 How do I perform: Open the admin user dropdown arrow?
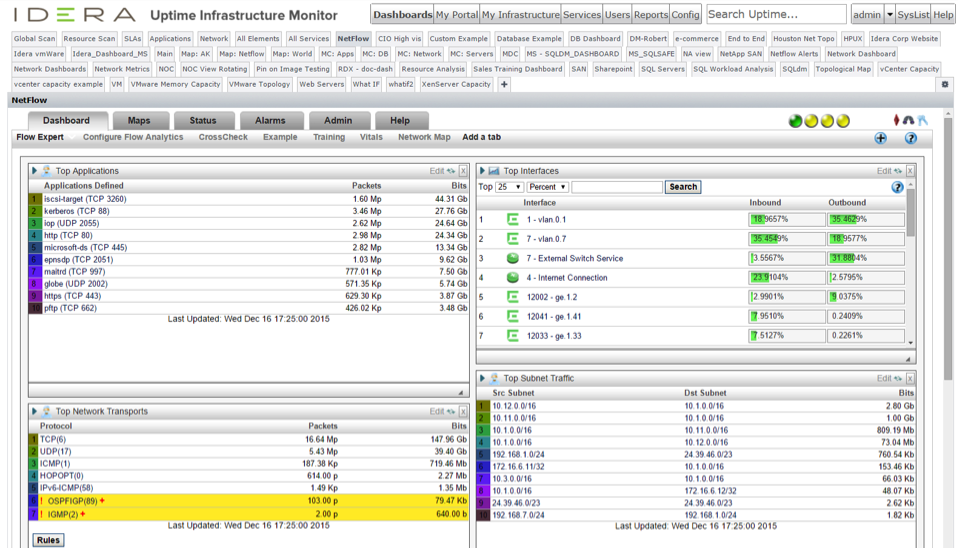pos(890,15)
